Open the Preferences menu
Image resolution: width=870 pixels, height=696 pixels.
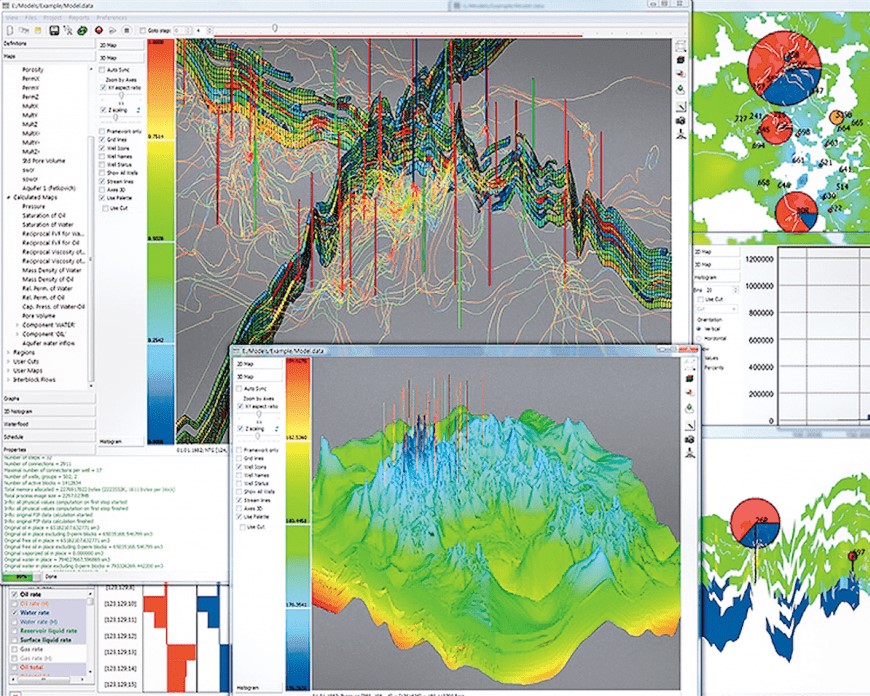pos(111,18)
